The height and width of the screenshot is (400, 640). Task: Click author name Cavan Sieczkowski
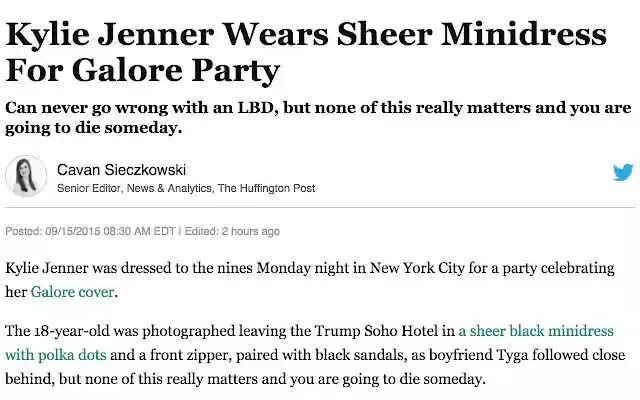pyautogui.click(x=121, y=169)
